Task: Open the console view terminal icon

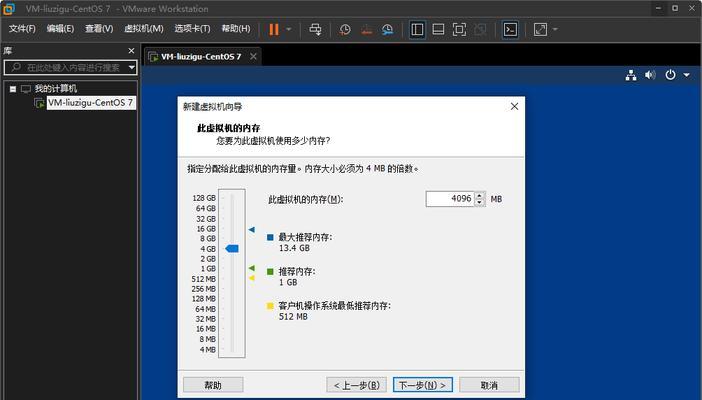Action: tap(510, 30)
